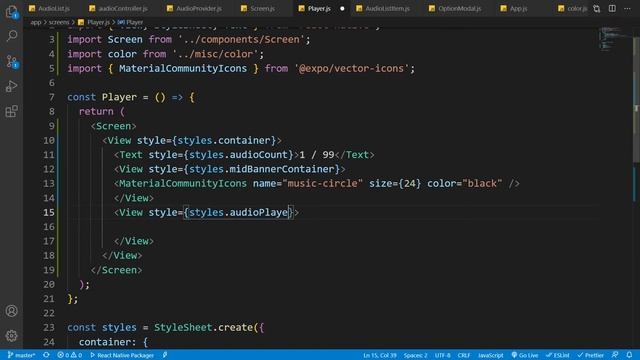The image size is (640, 360).
Task: Change language mode via JavaScript
Action: click(491, 355)
